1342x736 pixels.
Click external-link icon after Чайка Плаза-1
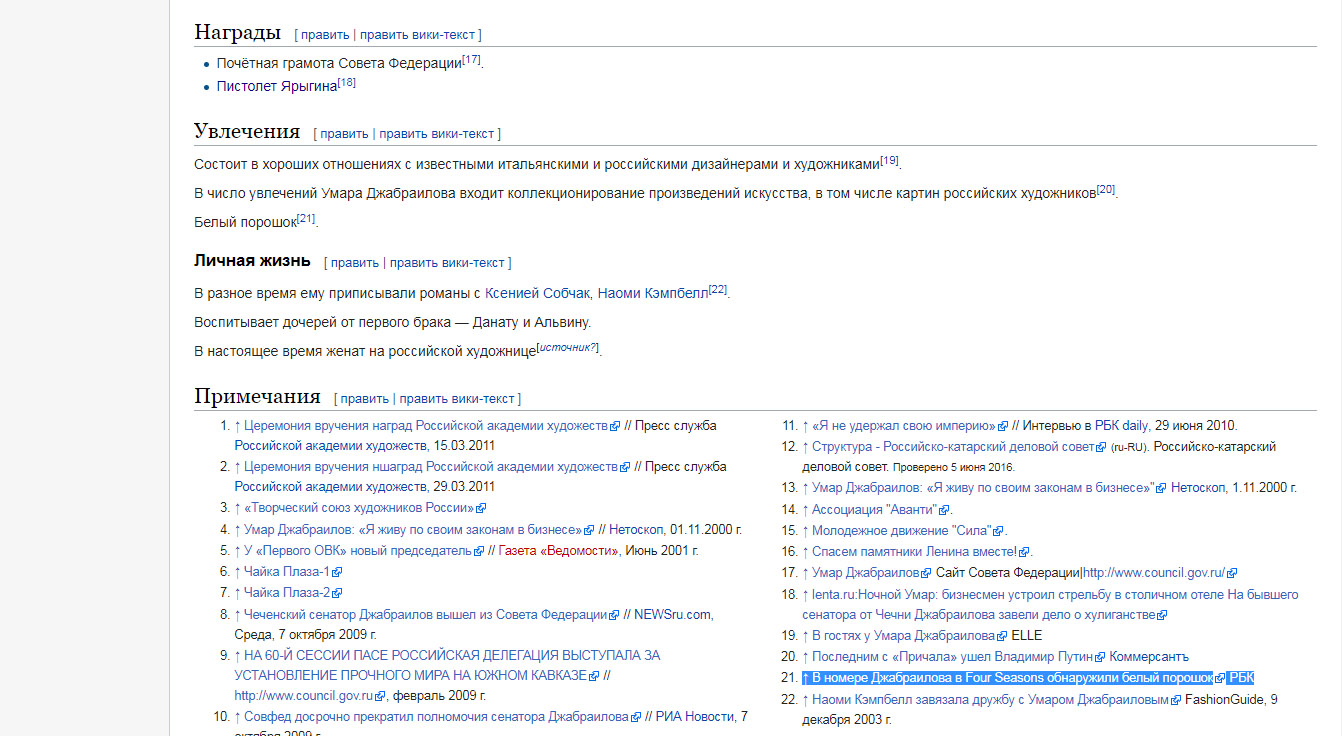tap(337, 572)
